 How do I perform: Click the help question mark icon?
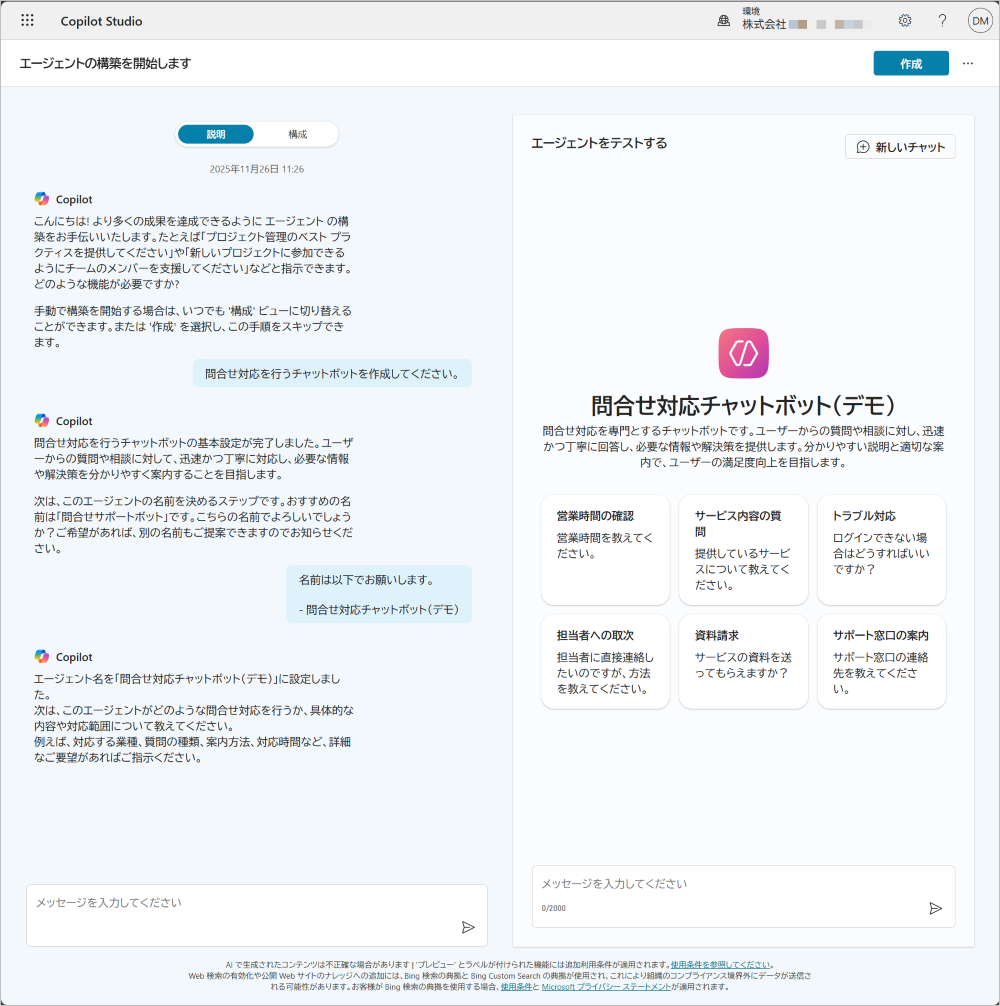click(x=942, y=20)
